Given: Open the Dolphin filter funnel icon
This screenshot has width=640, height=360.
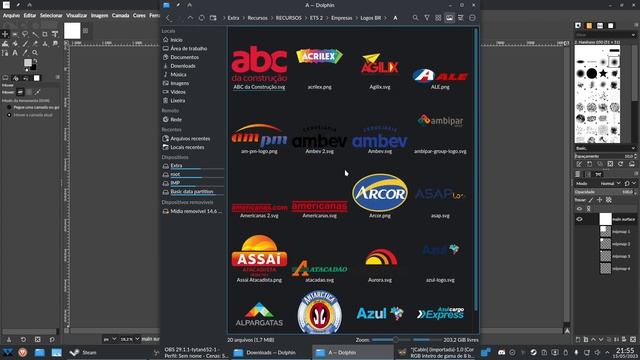Looking at the screenshot, I should [x=427, y=18].
